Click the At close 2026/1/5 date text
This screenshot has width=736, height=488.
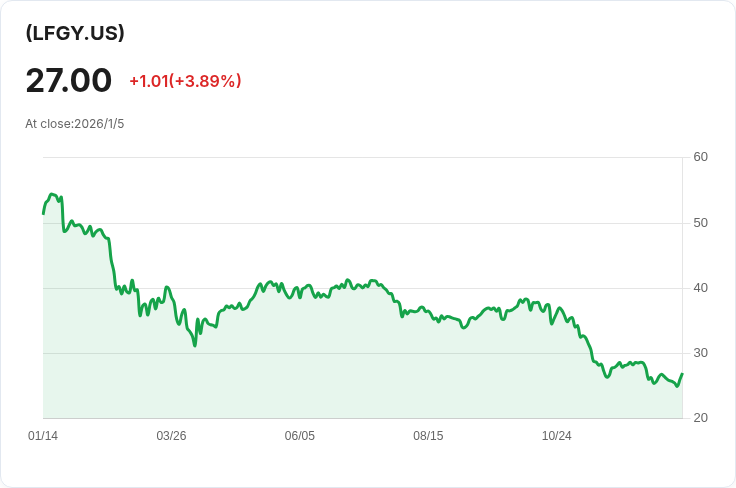tap(75, 124)
